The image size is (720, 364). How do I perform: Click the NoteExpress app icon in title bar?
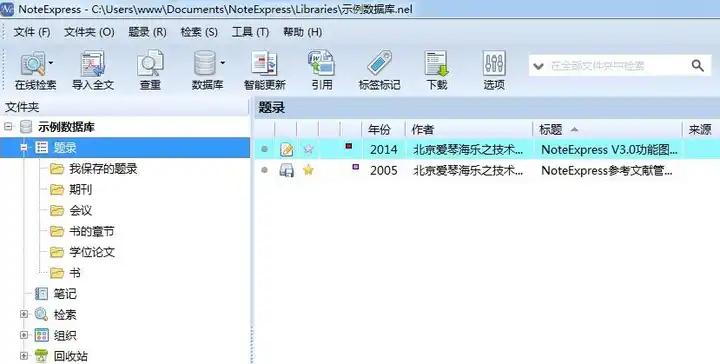tap(7, 9)
